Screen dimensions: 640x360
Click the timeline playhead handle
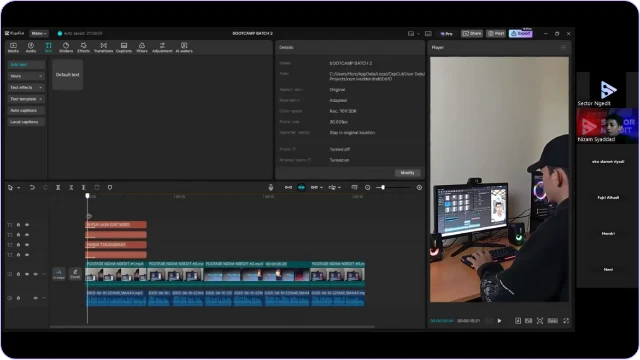(87, 196)
